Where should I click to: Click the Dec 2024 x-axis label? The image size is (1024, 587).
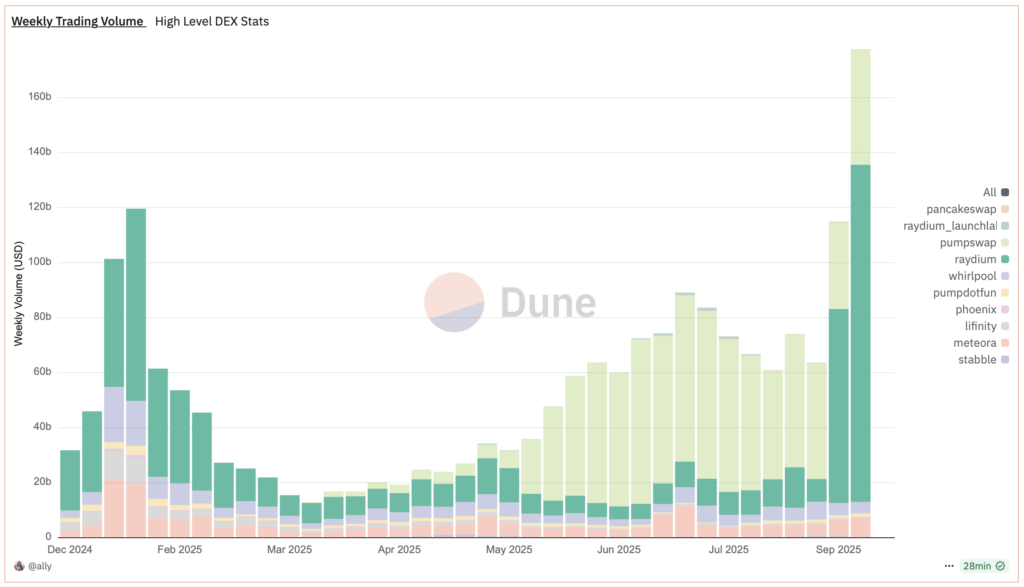pos(70,550)
